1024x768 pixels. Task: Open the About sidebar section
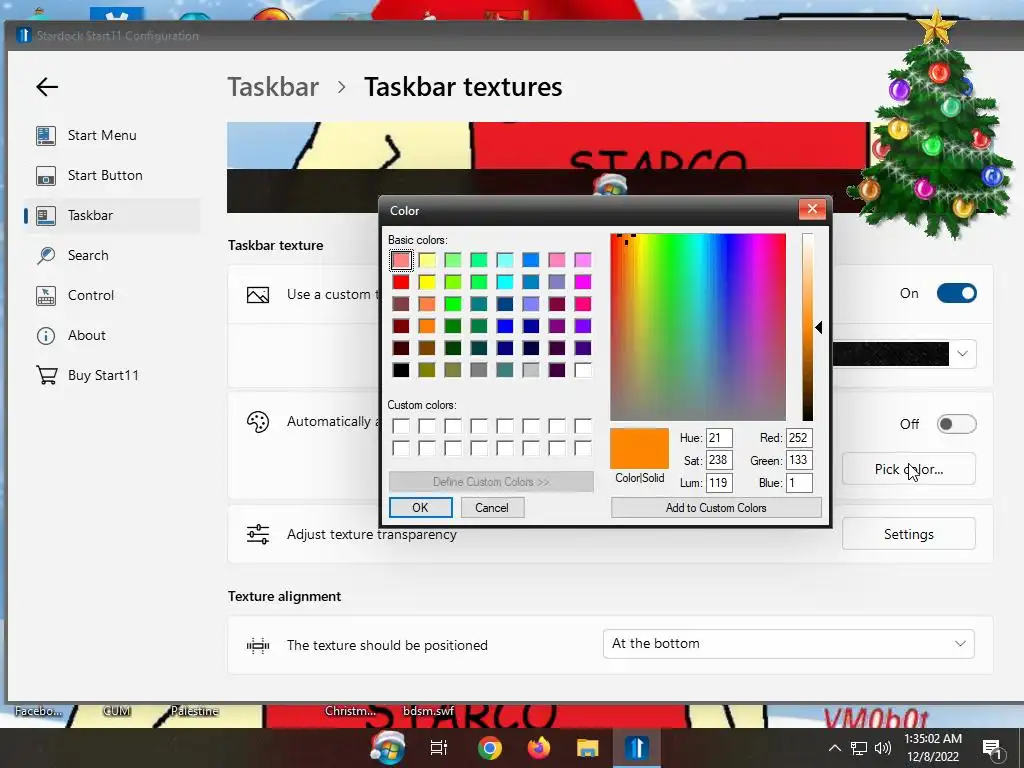coord(111,335)
